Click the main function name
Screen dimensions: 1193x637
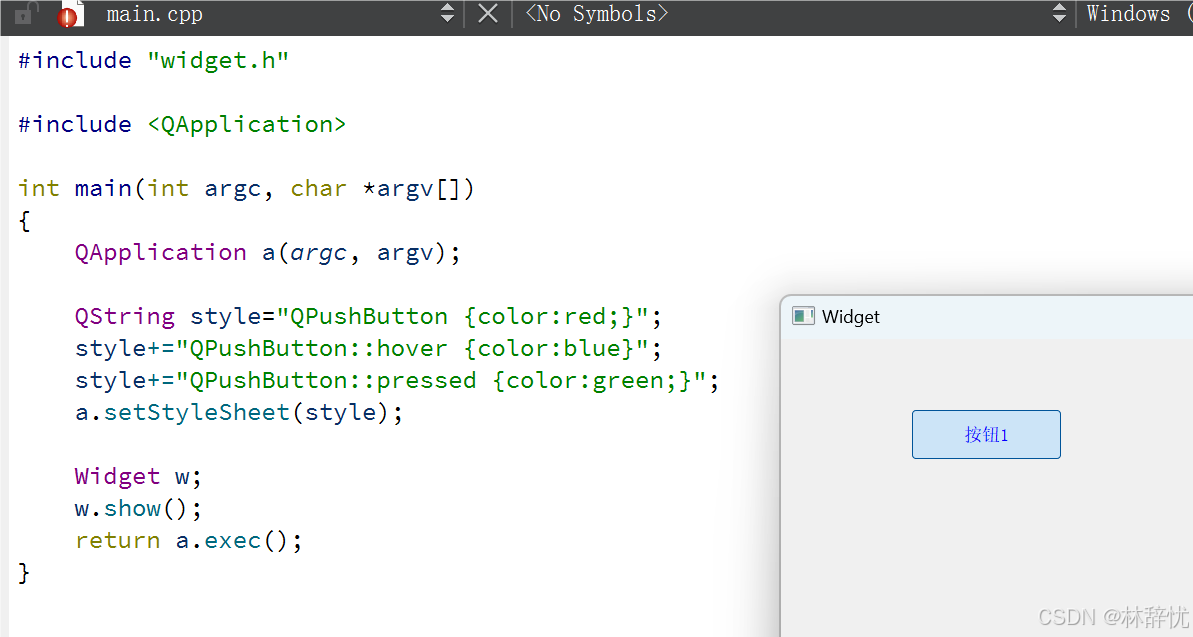tap(103, 188)
